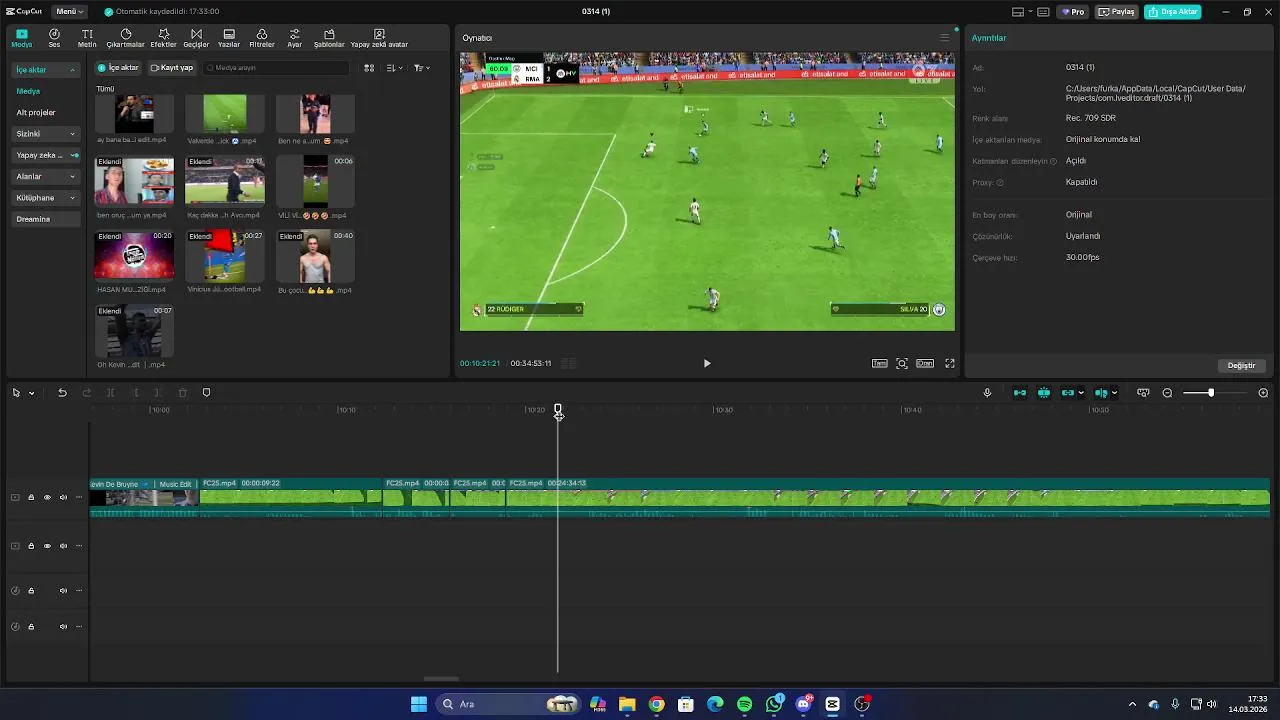
Task: Click the playhead marker on timeline ruler
Action: pyautogui.click(x=558, y=411)
